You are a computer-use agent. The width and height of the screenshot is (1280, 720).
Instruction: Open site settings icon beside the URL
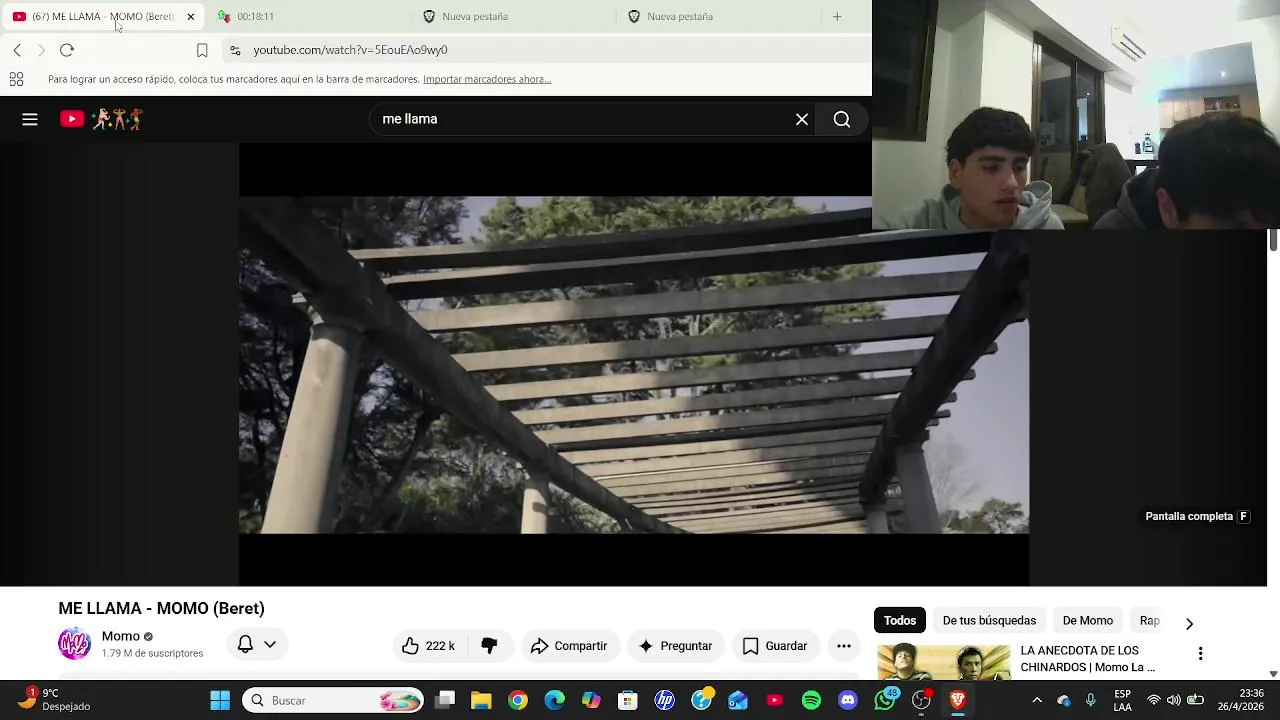(x=235, y=50)
